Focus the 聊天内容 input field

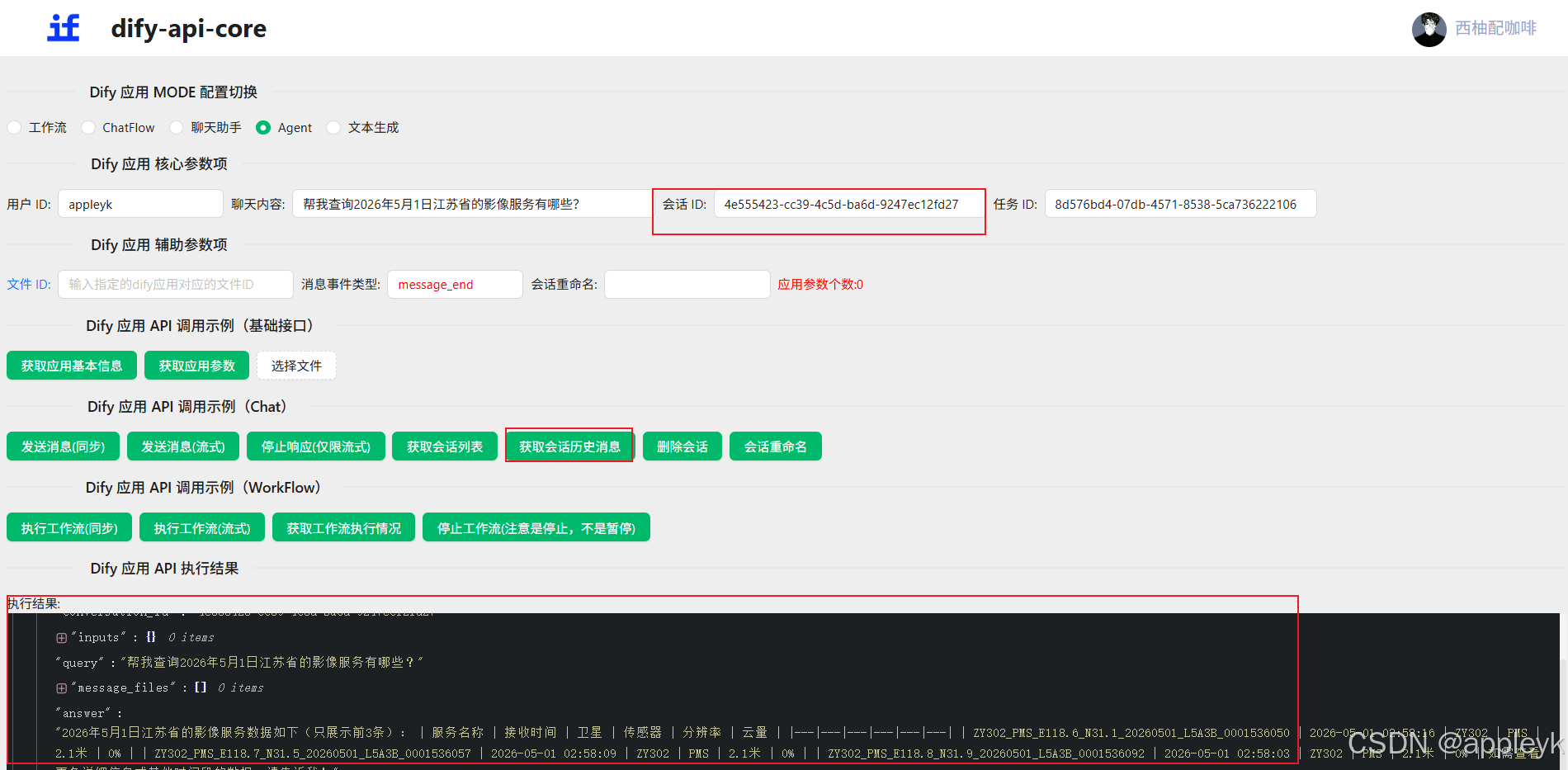473,204
